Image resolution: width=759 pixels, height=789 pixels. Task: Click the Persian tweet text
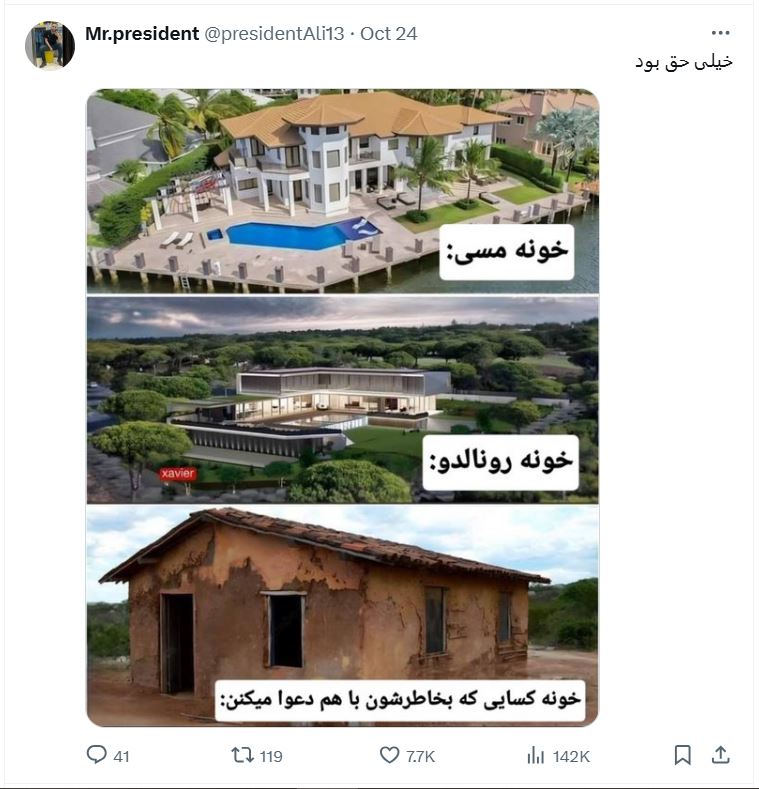[684, 62]
